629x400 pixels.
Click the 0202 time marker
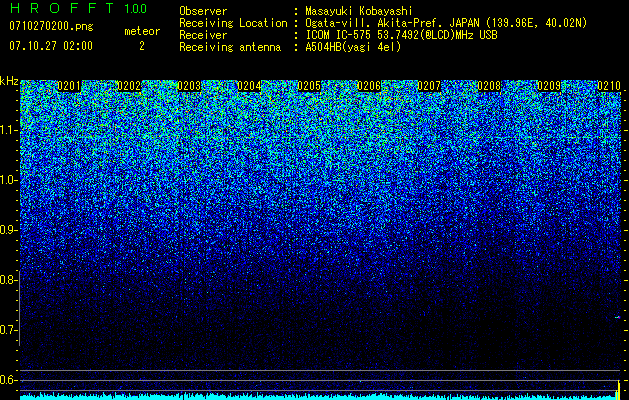click(x=129, y=86)
